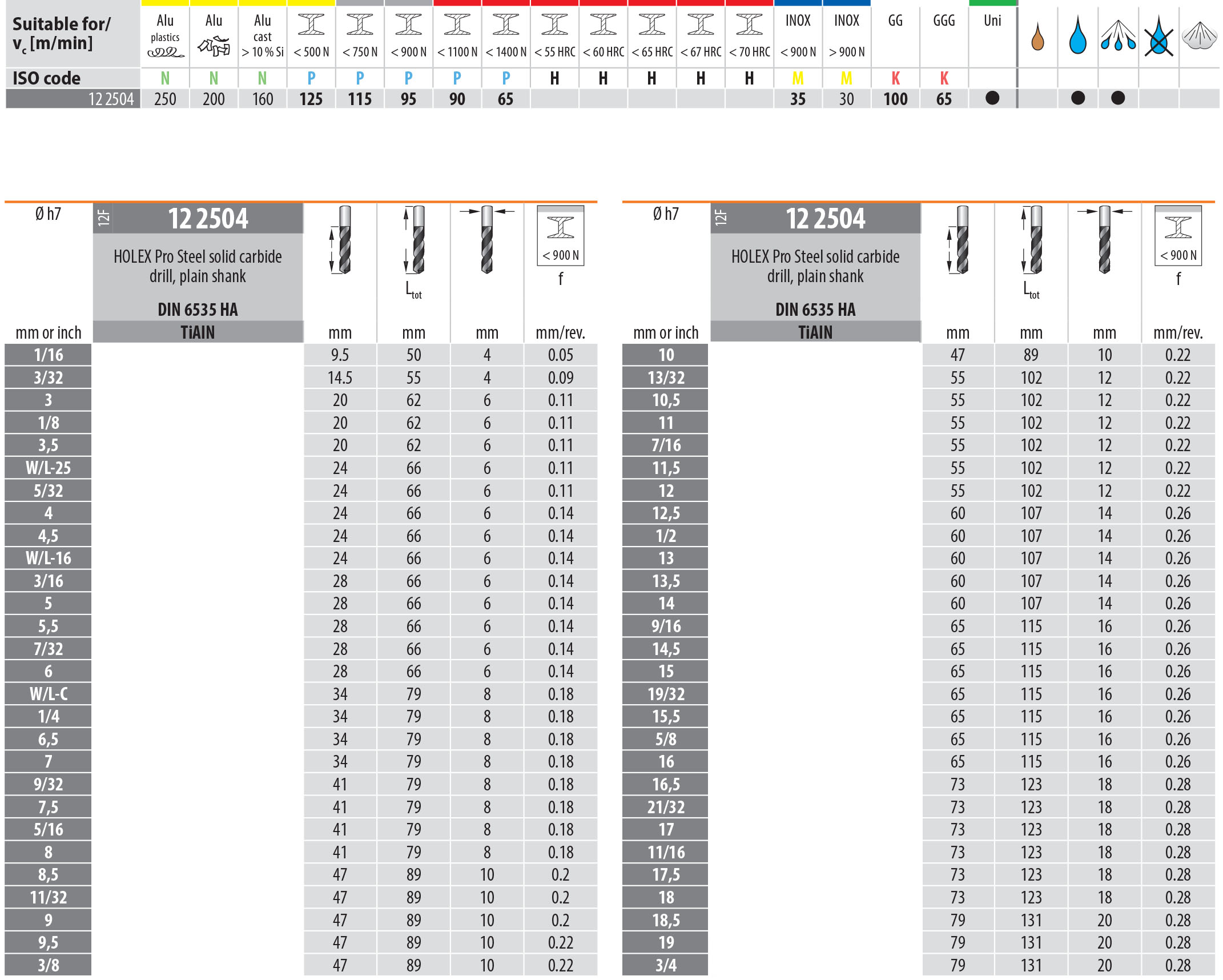Click the steel beam icon above < 67 HRC

(x=701, y=24)
